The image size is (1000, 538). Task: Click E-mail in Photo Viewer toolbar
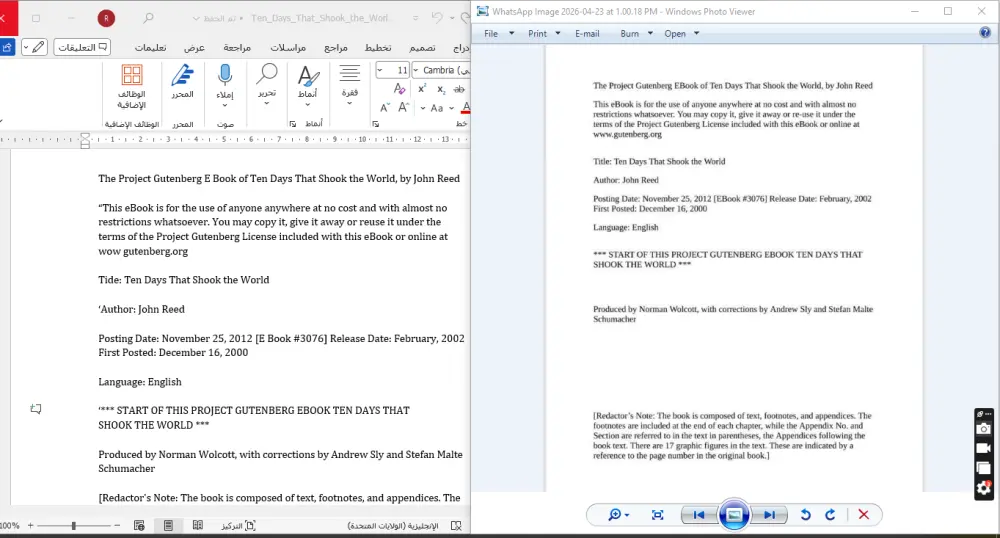point(587,34)
